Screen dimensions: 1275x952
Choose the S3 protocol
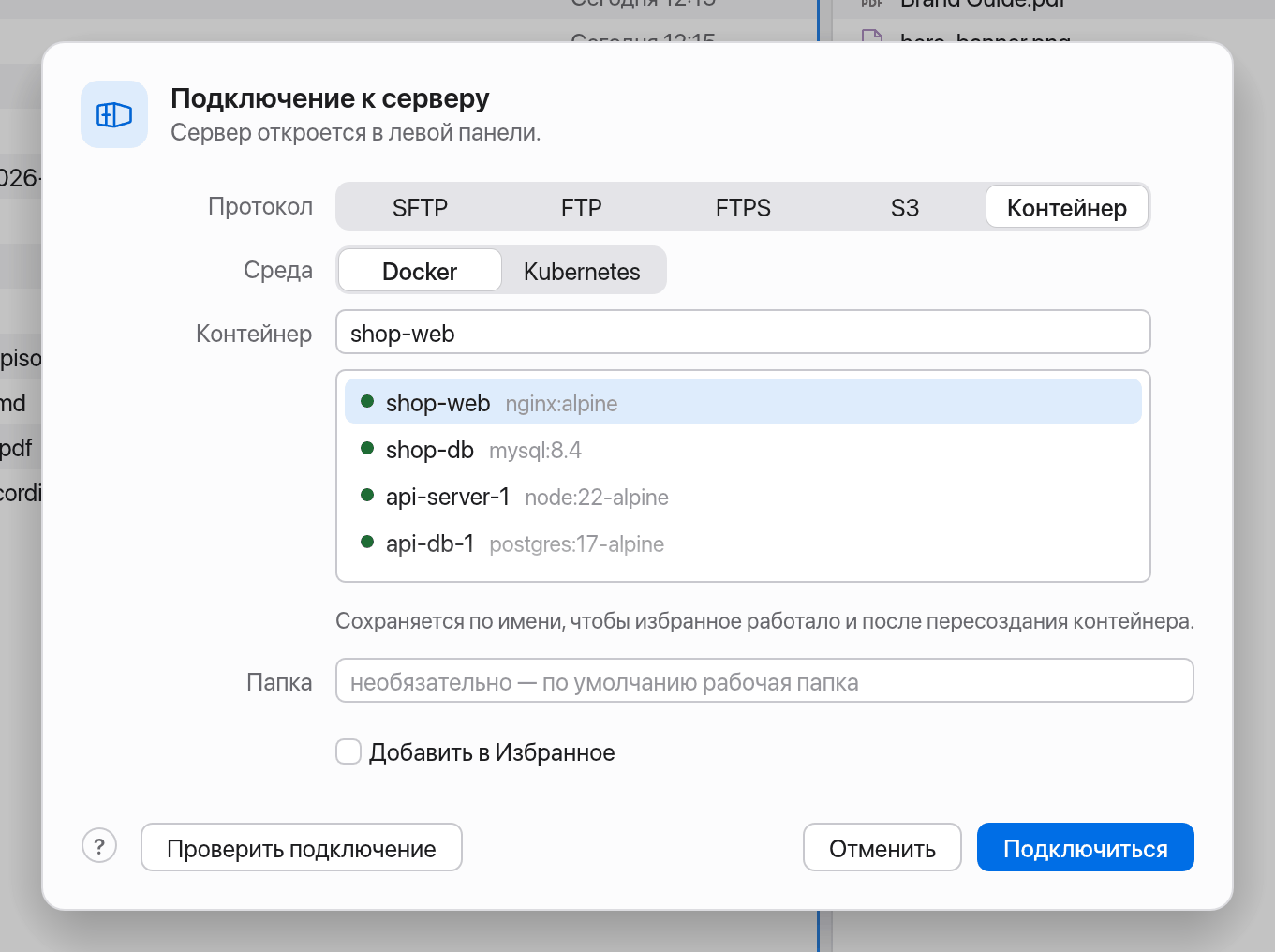click(905, 207)
